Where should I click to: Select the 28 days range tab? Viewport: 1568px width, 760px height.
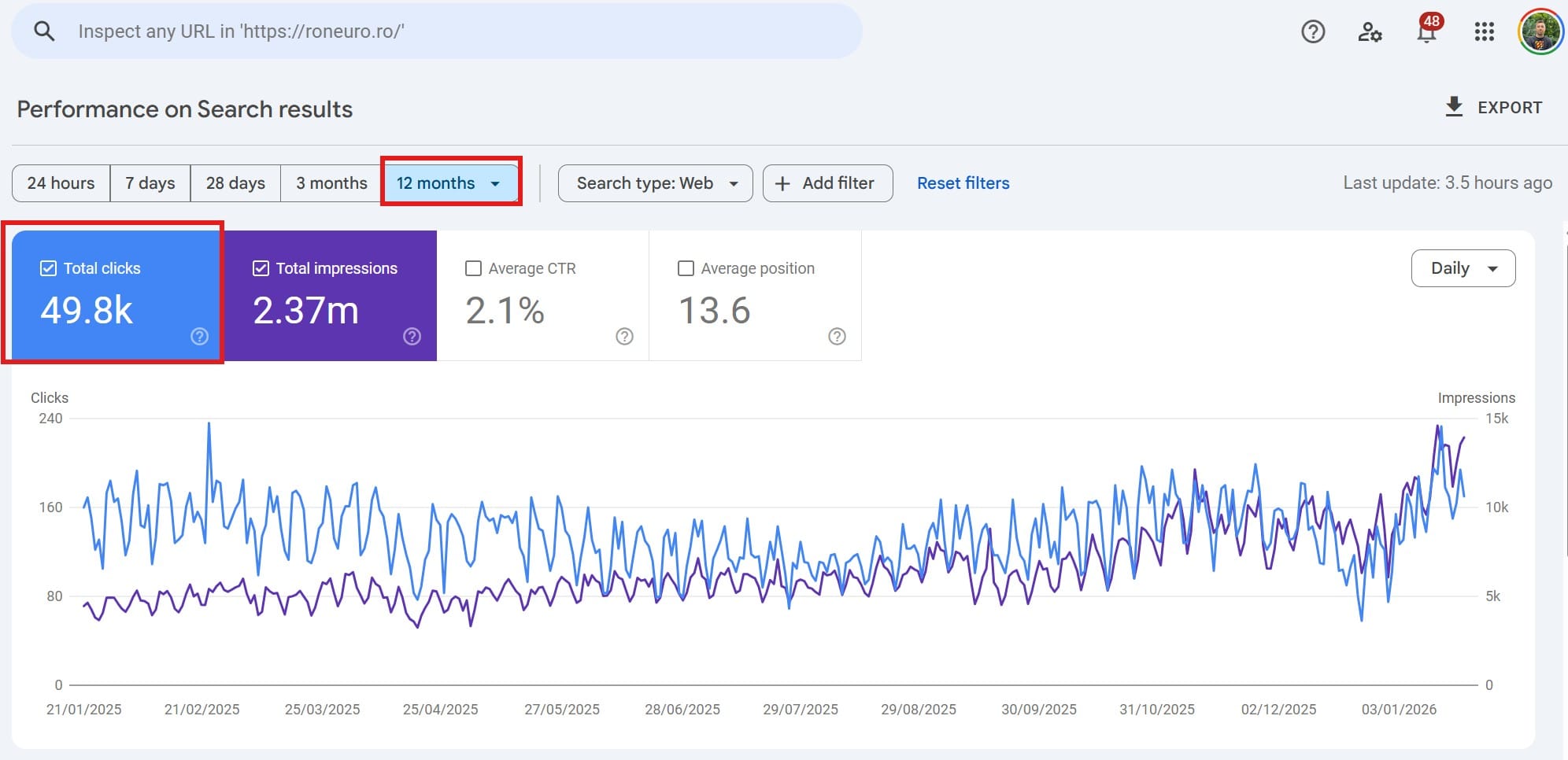[235, 183]
